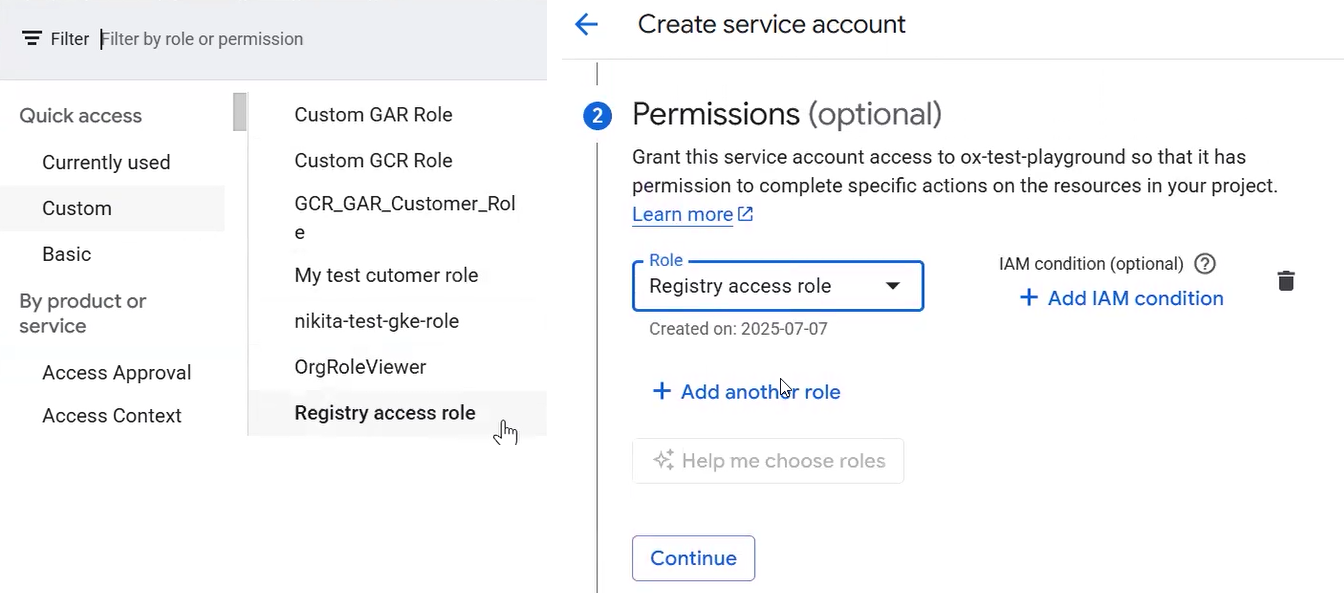Image resolution: width=1344 pixels, height=593 pixels.
Task: Open the Role dropdown
Action: coord(777,286)
